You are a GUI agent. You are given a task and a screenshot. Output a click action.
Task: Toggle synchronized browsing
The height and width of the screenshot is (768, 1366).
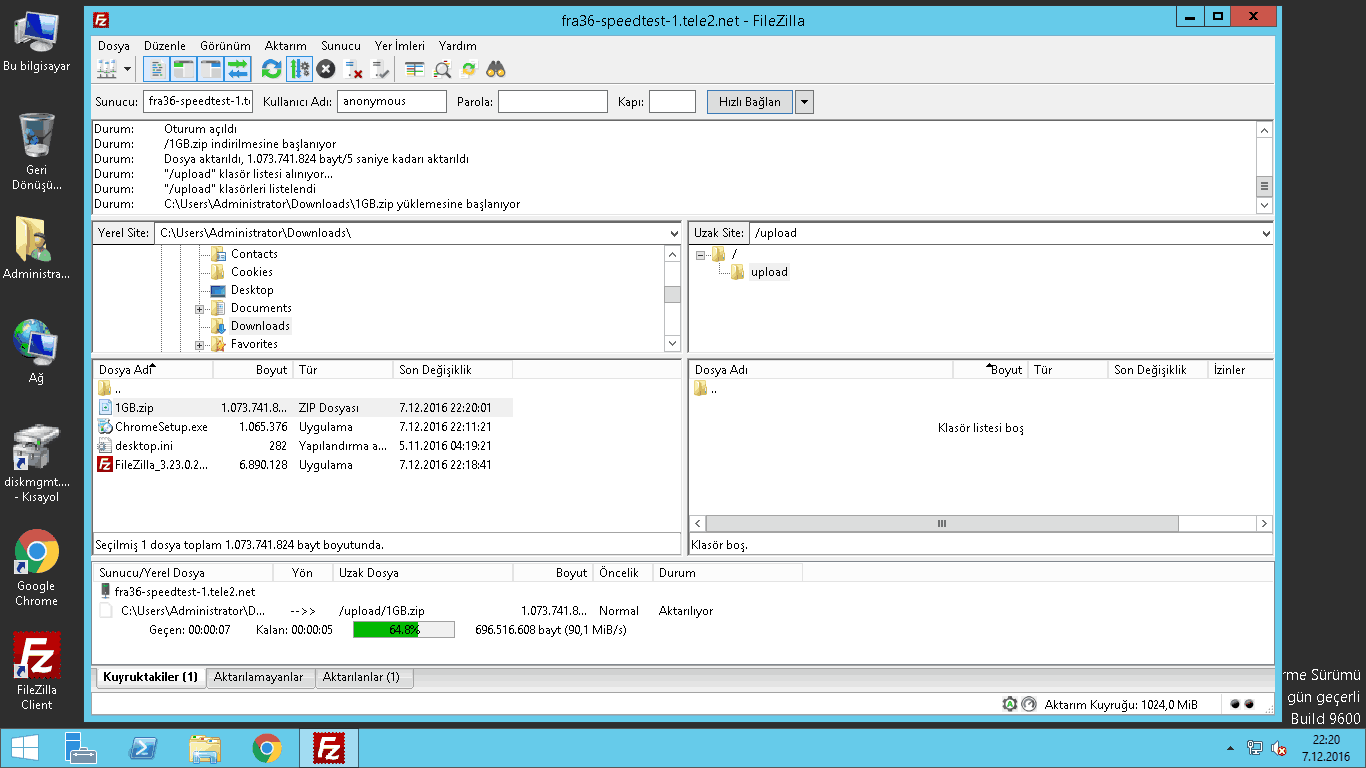[469, 69]
